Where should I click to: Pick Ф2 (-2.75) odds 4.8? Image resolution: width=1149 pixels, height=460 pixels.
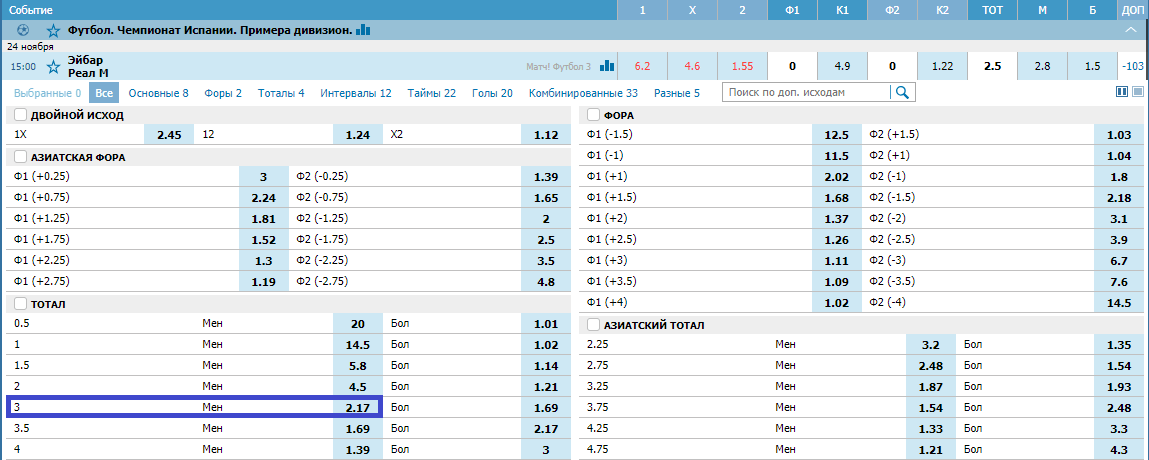(546, 281)
